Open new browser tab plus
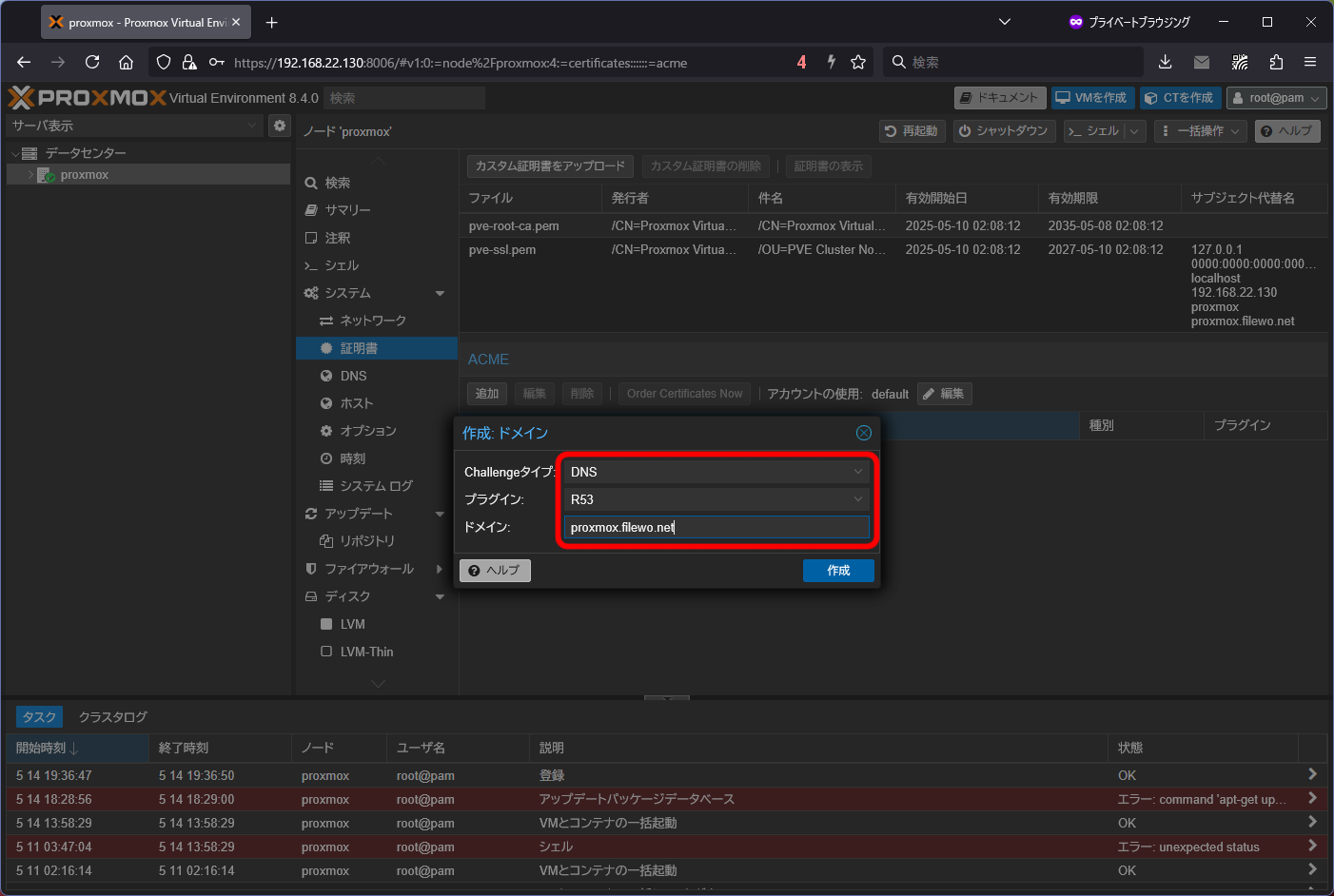 tap(271, 22)
